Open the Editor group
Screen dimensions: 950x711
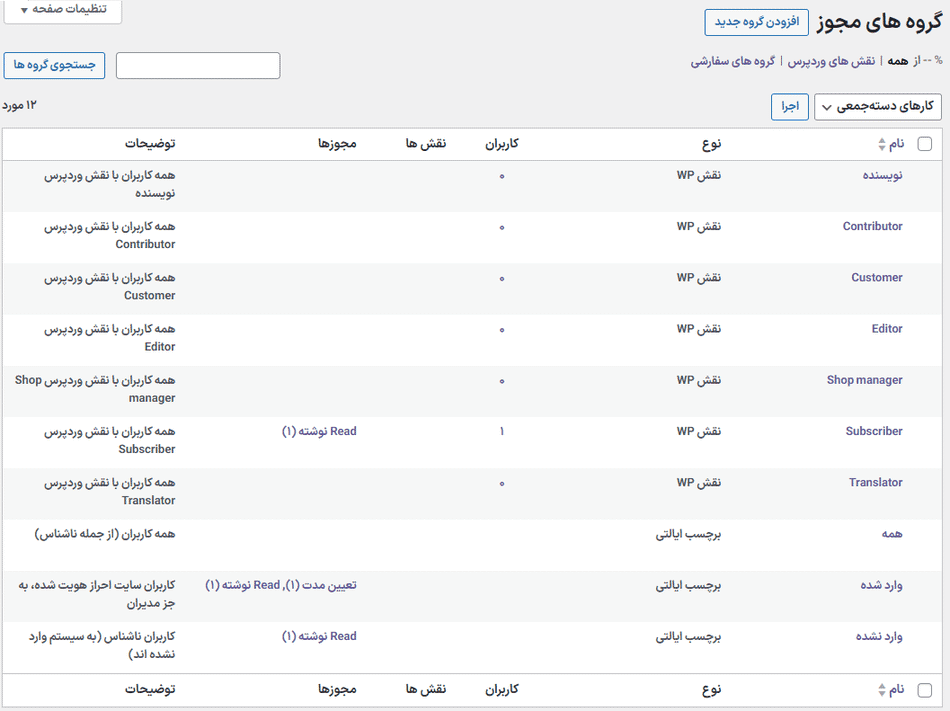[887, 329]
